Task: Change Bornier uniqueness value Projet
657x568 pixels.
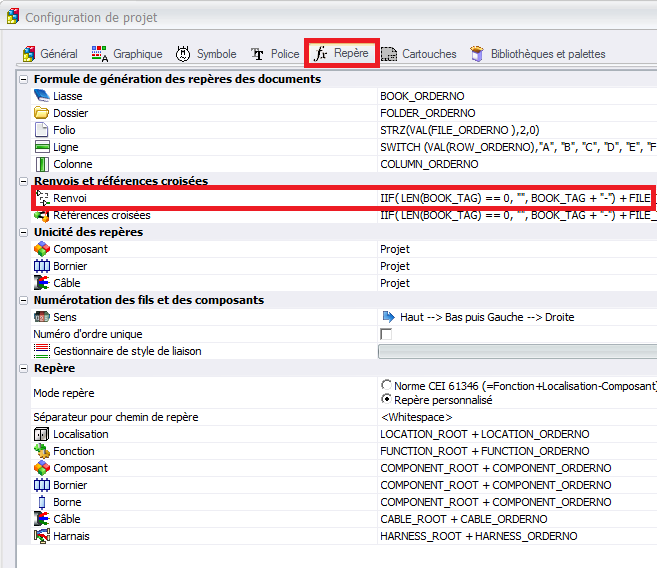Action: point(395,266)
